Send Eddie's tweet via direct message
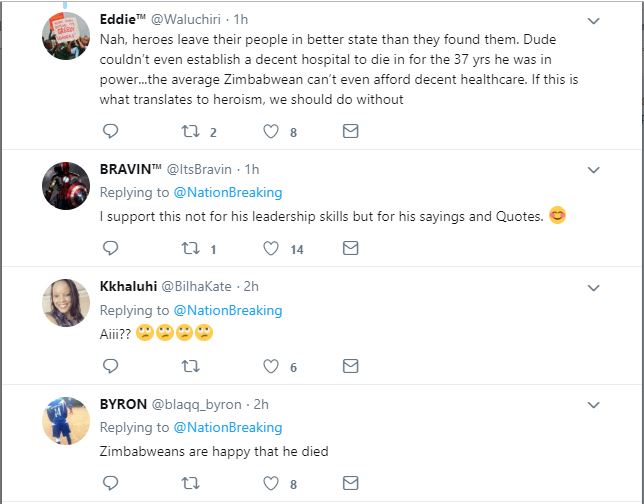Screen dimensions: 644x504 [350, 131]
